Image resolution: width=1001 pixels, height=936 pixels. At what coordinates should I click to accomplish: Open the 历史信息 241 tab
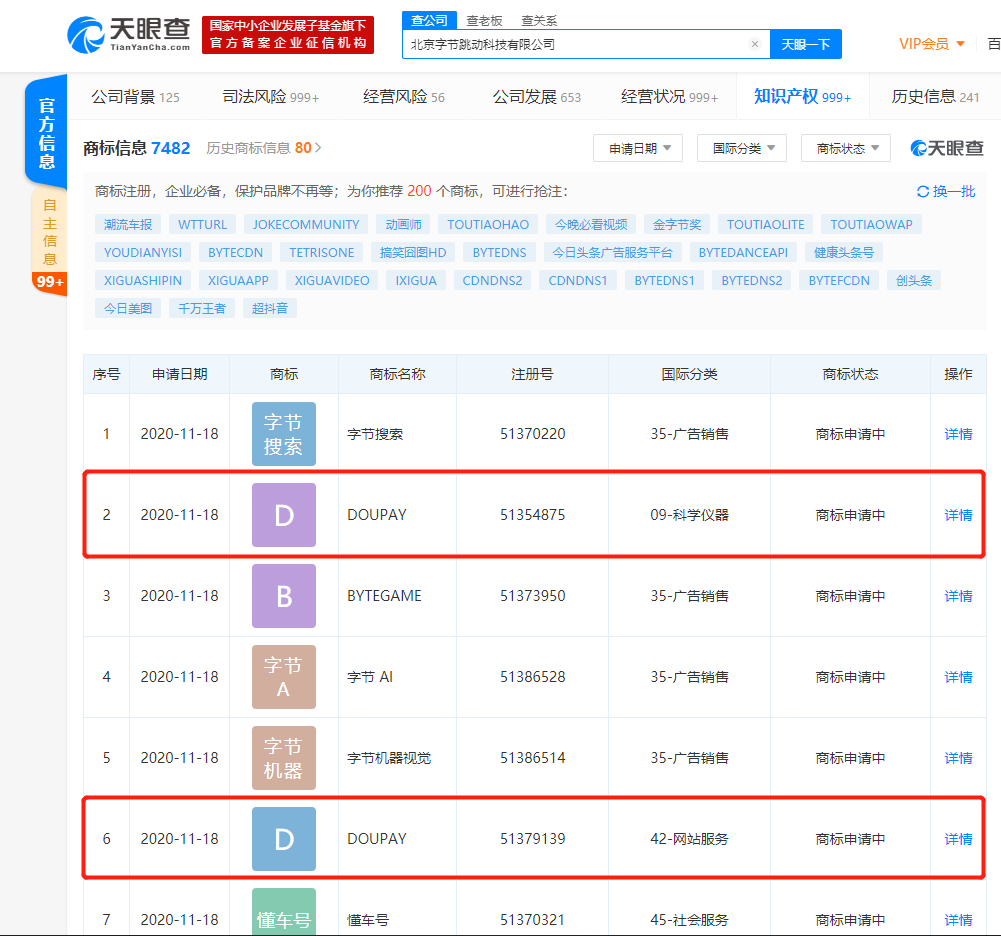coord(935,97)
